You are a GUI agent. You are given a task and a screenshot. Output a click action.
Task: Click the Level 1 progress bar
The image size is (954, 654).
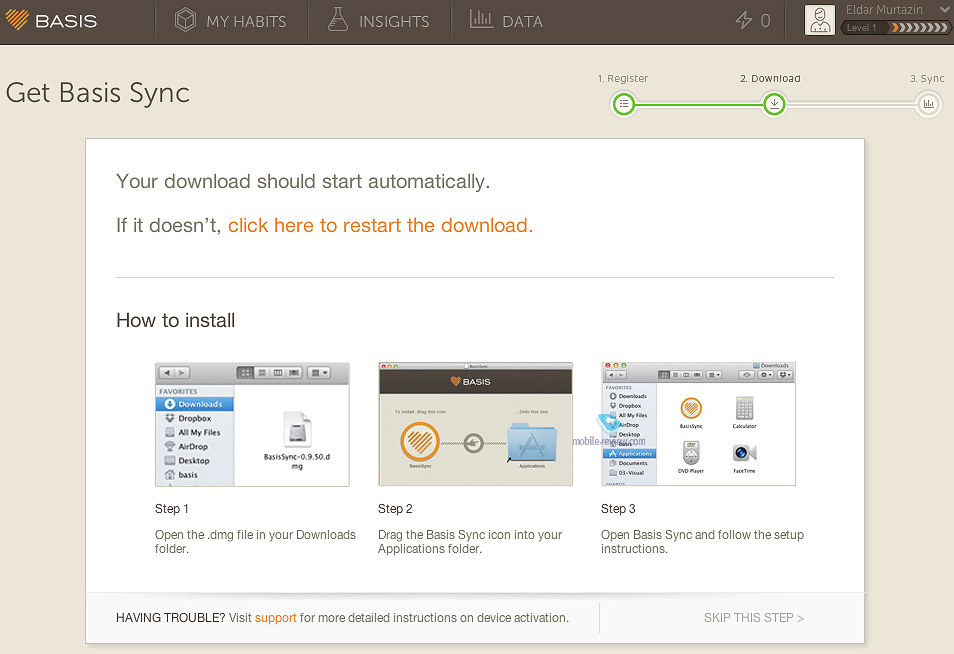tap(894, 28)
